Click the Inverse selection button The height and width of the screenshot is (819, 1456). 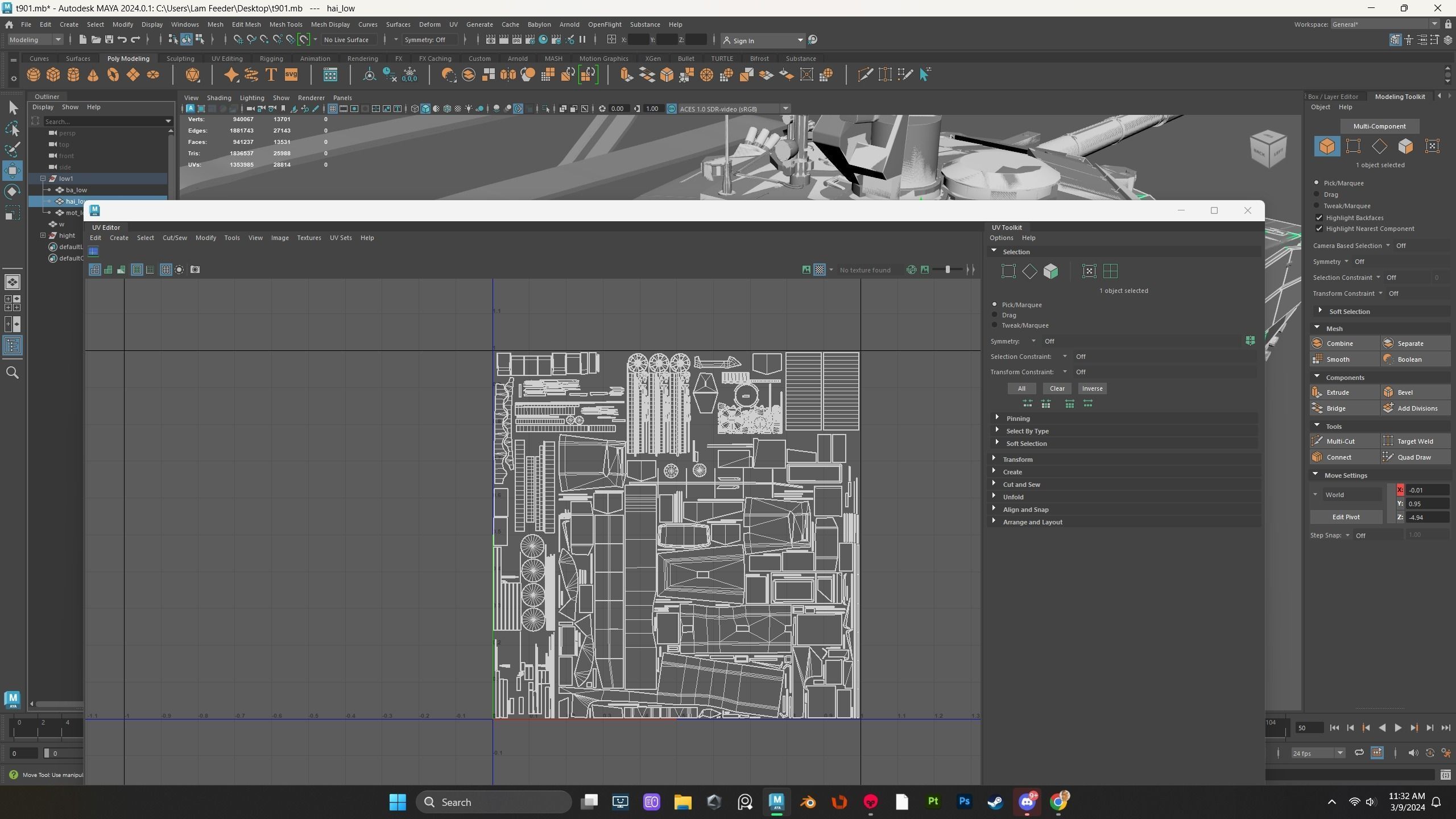(1091, 388)
